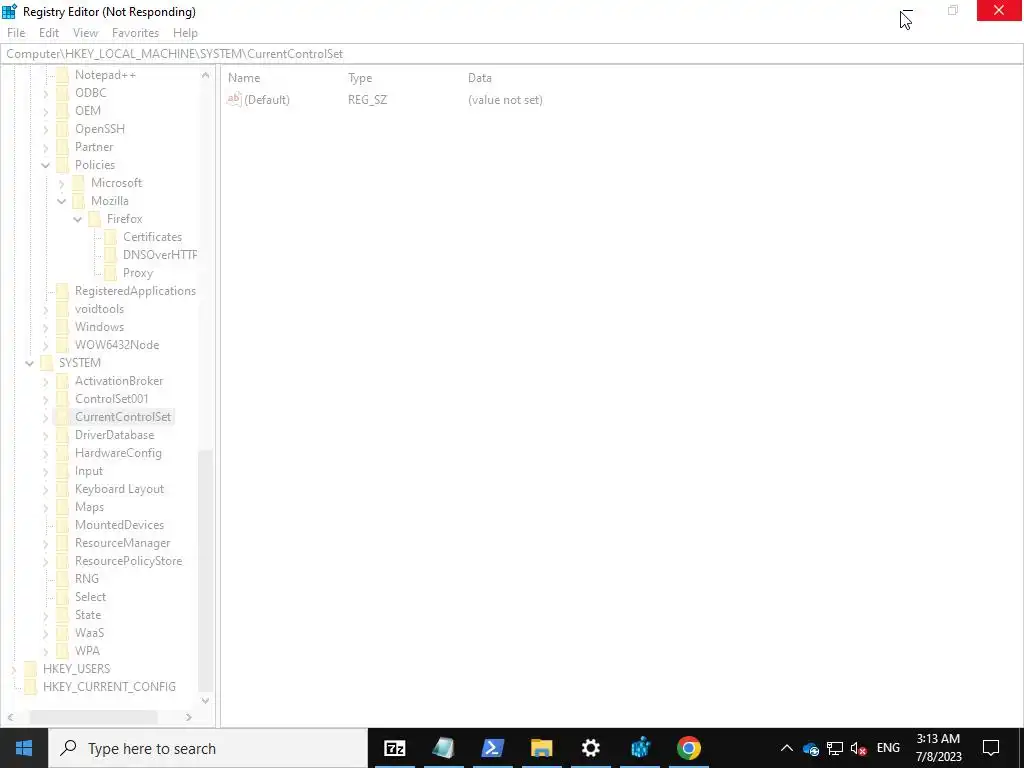Select the ResourcePolicyStore key
This screenshot has height=768, width=1024.
pos(129,561)
